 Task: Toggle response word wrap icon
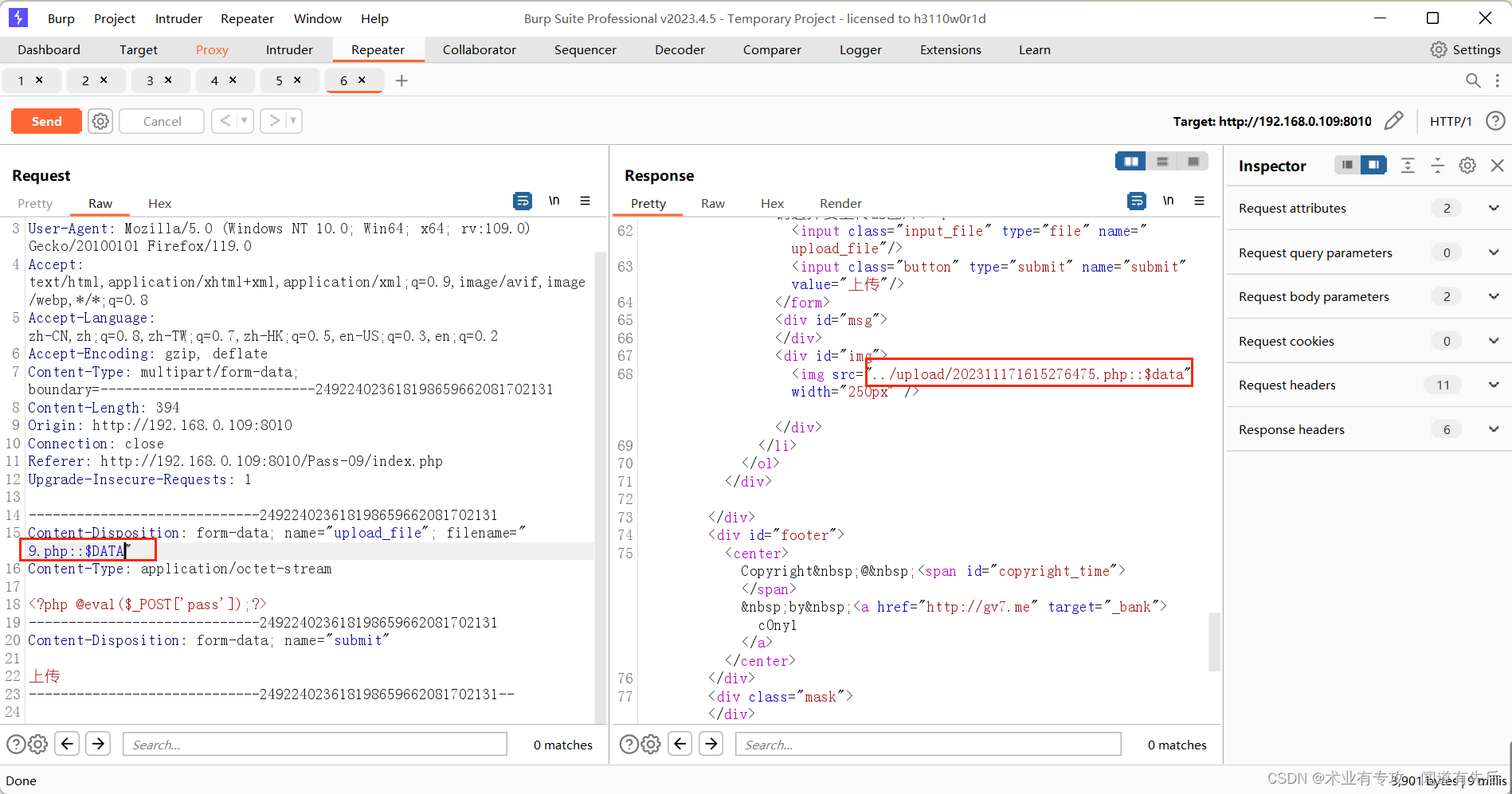[x=1137, y=201]
